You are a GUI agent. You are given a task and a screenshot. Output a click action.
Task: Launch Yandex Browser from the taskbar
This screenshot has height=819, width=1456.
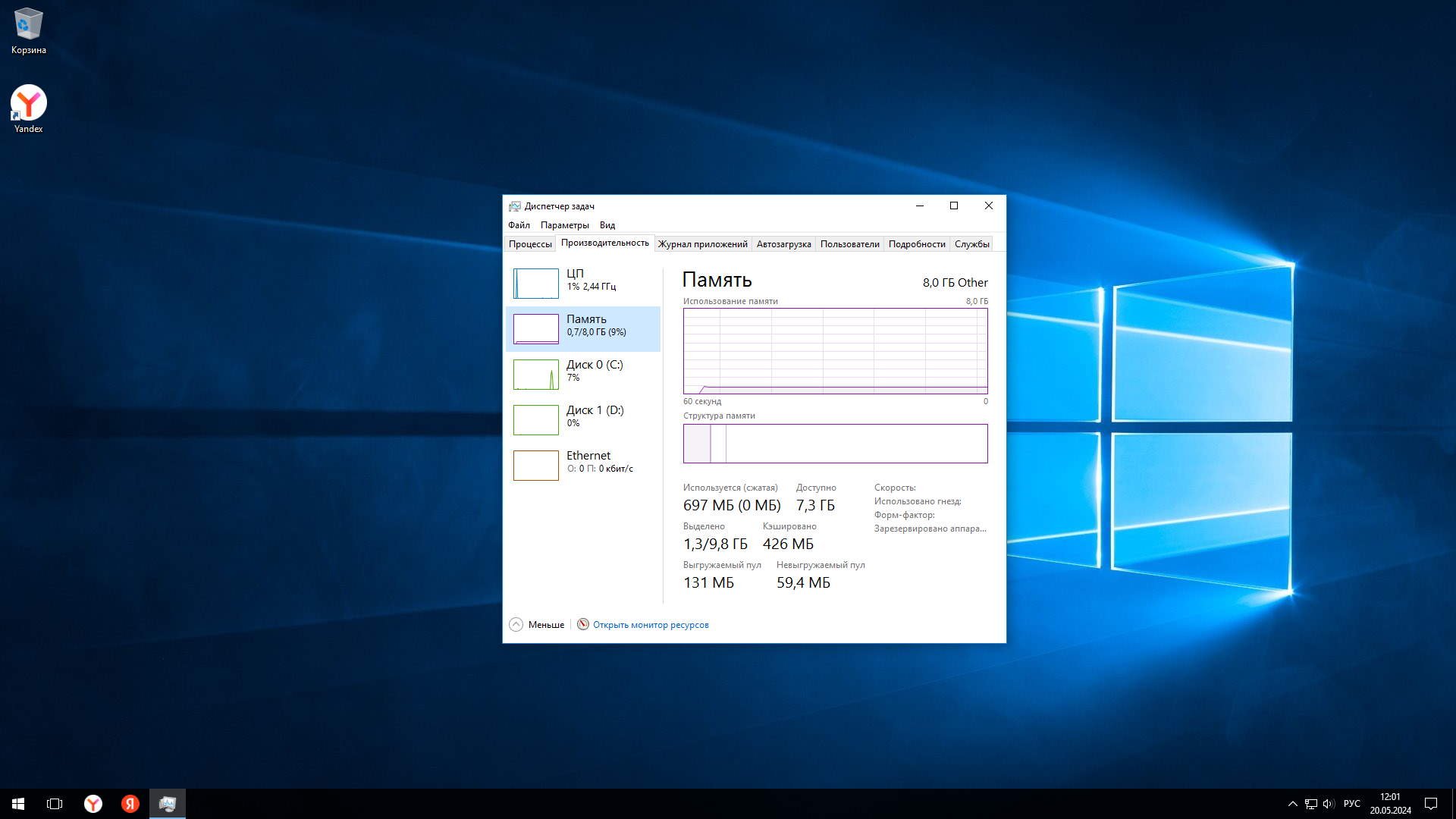click(x=93, y=804)
